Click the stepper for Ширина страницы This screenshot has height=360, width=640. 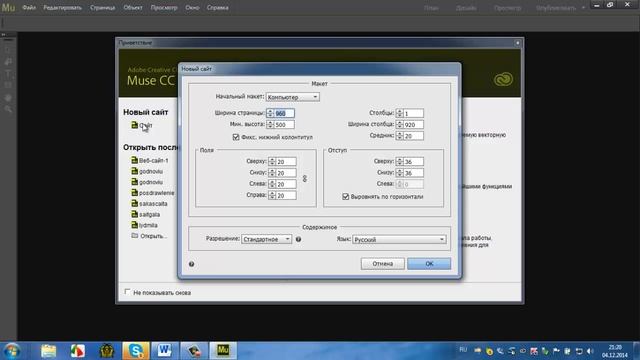tap(270, 113)
